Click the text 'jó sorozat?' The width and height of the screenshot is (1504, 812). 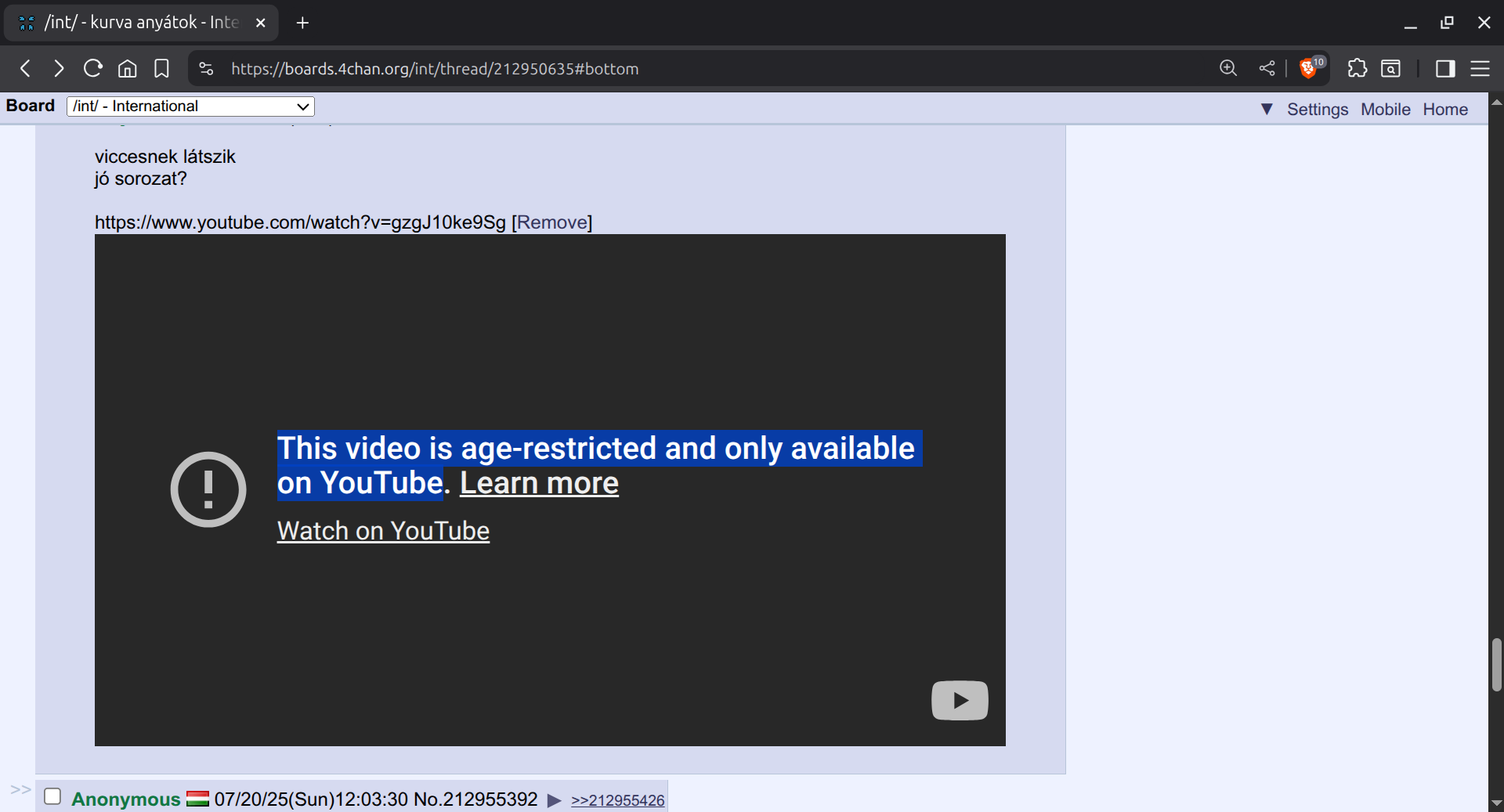141,179
